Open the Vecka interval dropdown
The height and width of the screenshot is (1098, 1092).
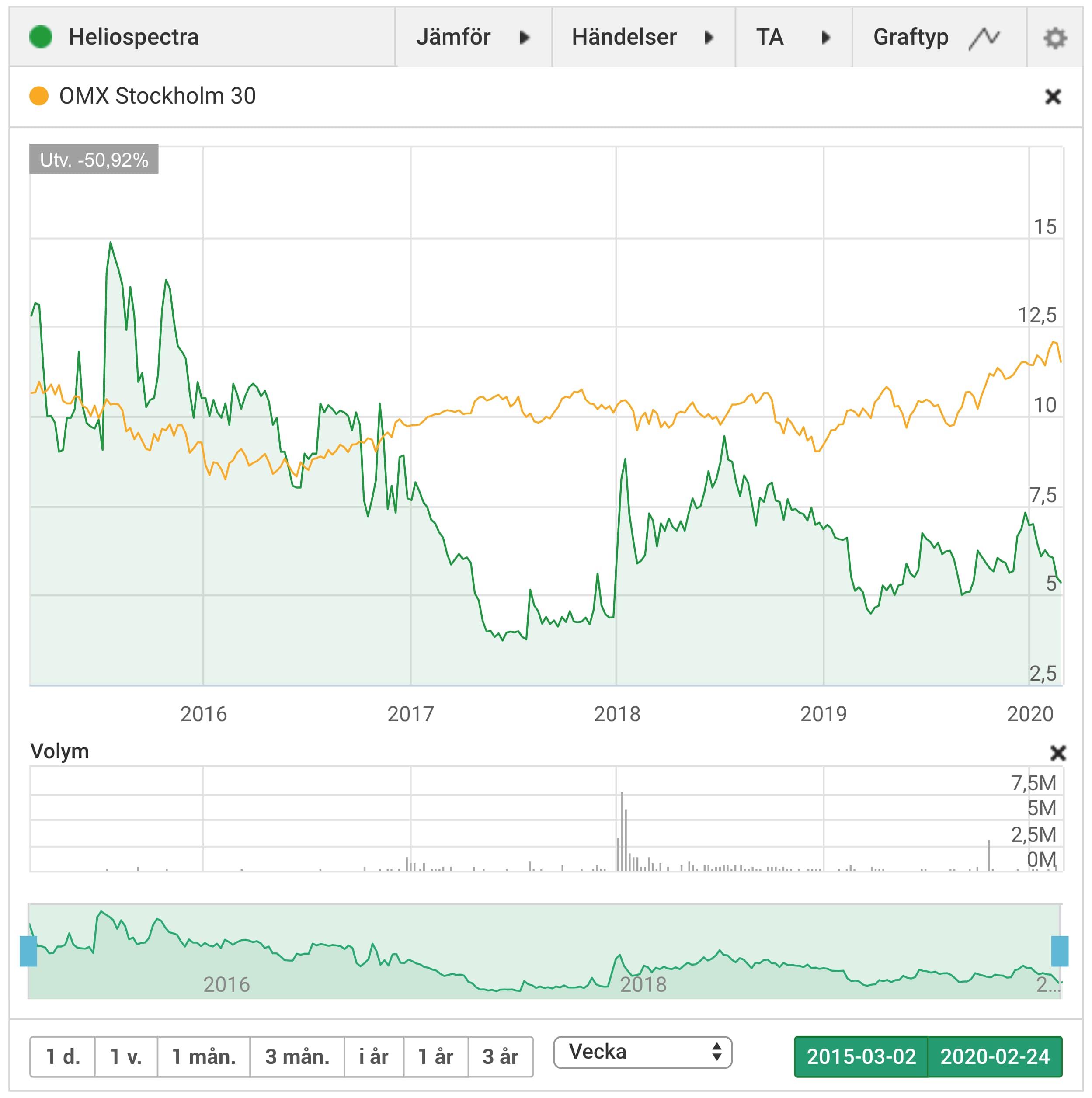coord(642,1052)
